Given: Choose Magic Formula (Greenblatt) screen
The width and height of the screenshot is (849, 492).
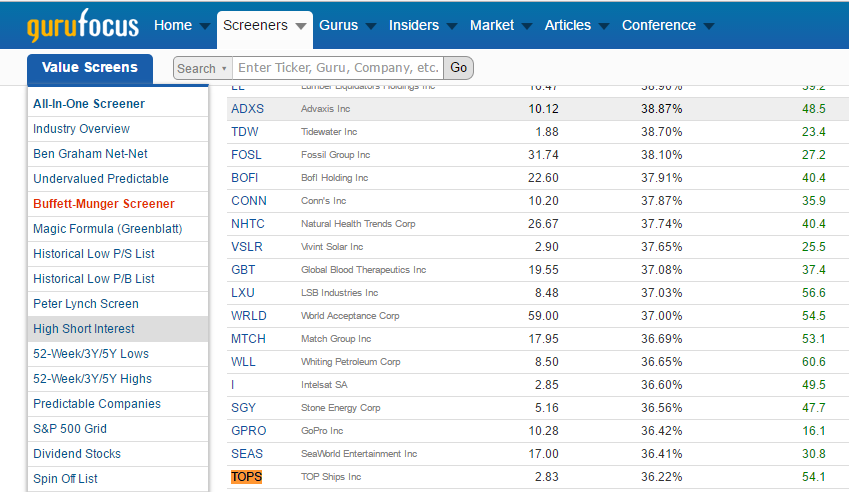Looking at the screenshot, I should [107, 229].
